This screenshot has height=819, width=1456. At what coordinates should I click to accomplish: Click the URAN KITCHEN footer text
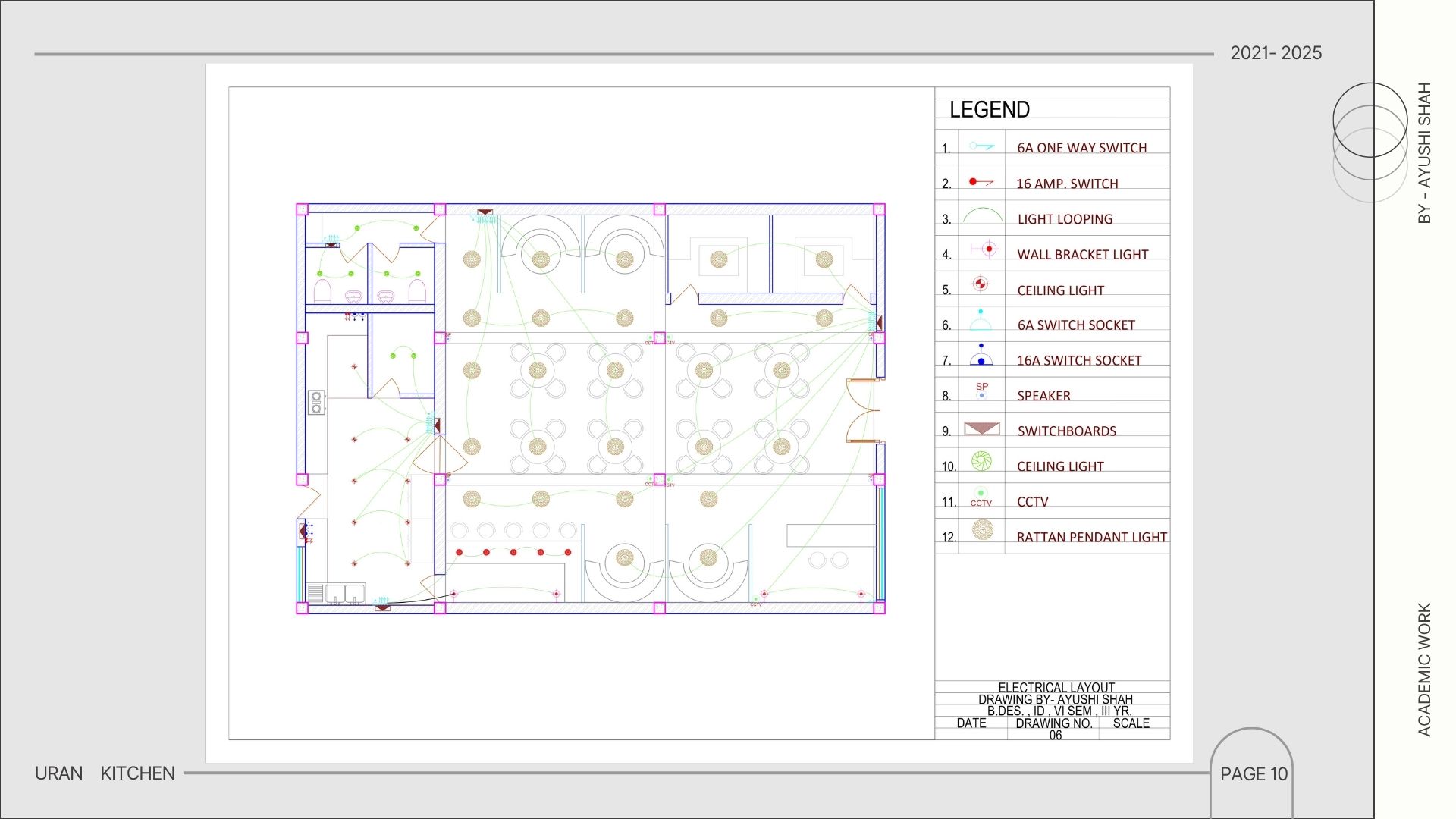click(x=105, y=773)
